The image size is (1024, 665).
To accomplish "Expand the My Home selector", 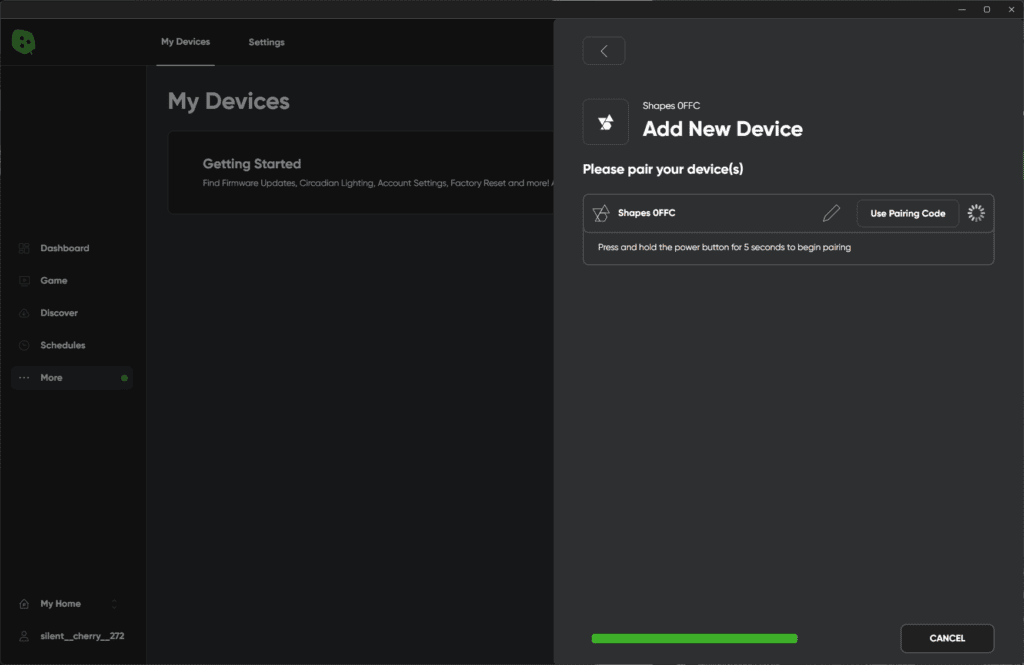I will 113,604.
